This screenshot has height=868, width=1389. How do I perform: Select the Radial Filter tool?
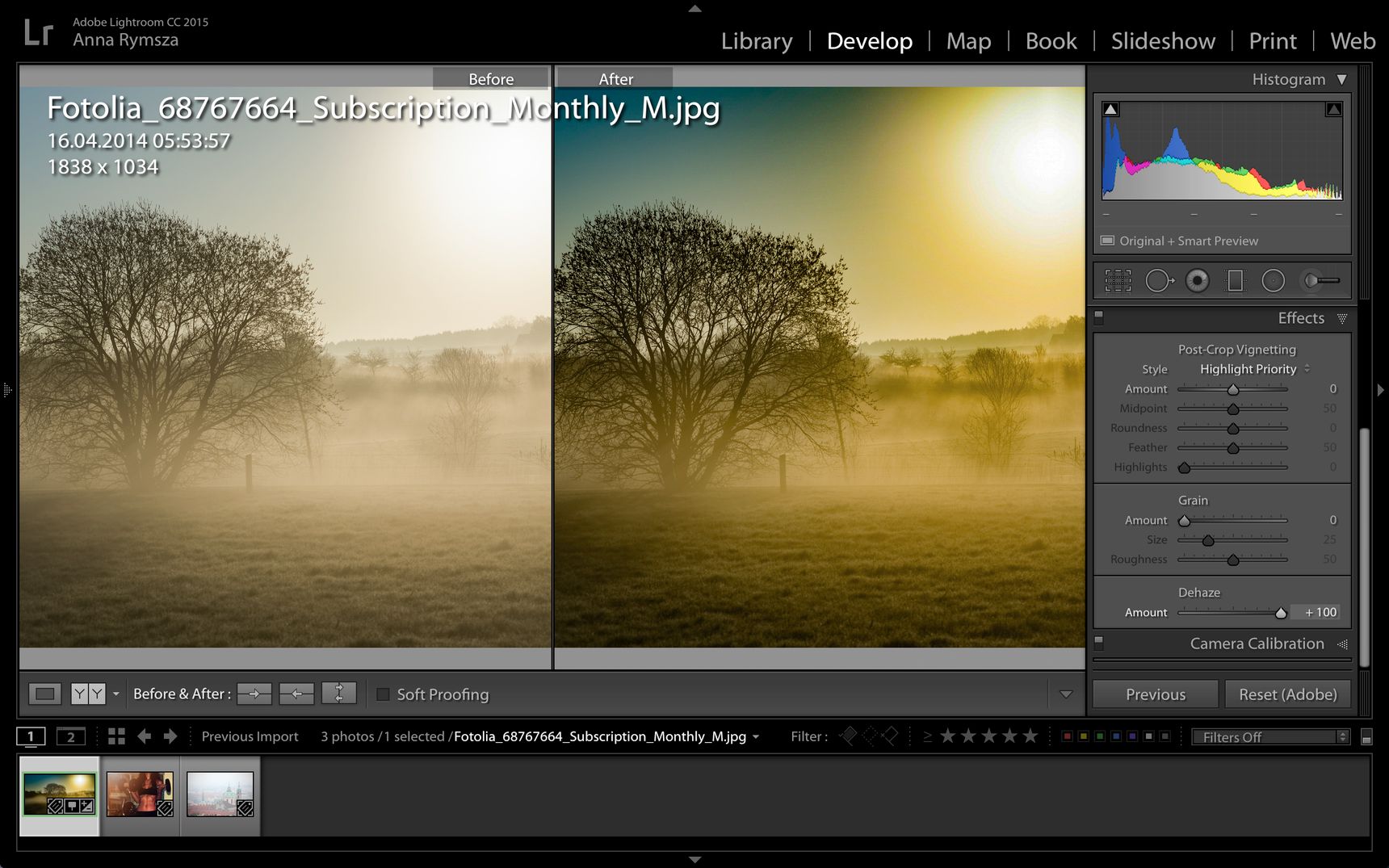click(1273, 280)
